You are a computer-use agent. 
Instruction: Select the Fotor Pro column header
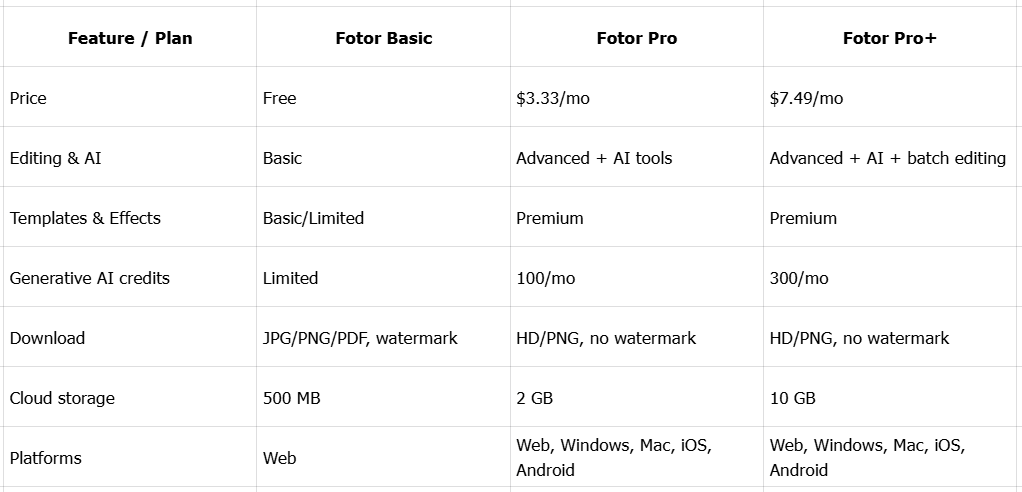point(636,38)
